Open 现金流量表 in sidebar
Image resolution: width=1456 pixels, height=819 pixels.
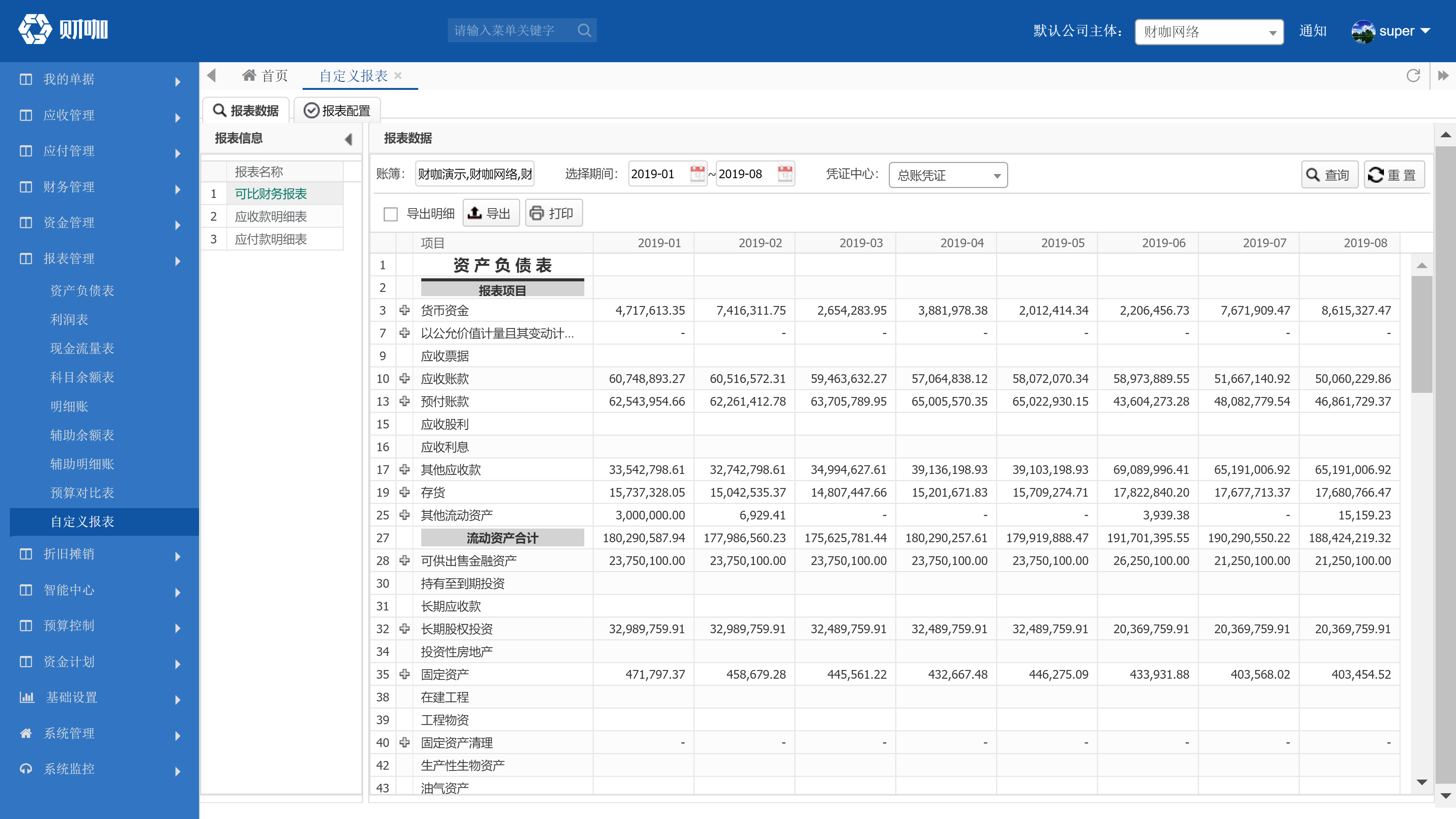82,348
